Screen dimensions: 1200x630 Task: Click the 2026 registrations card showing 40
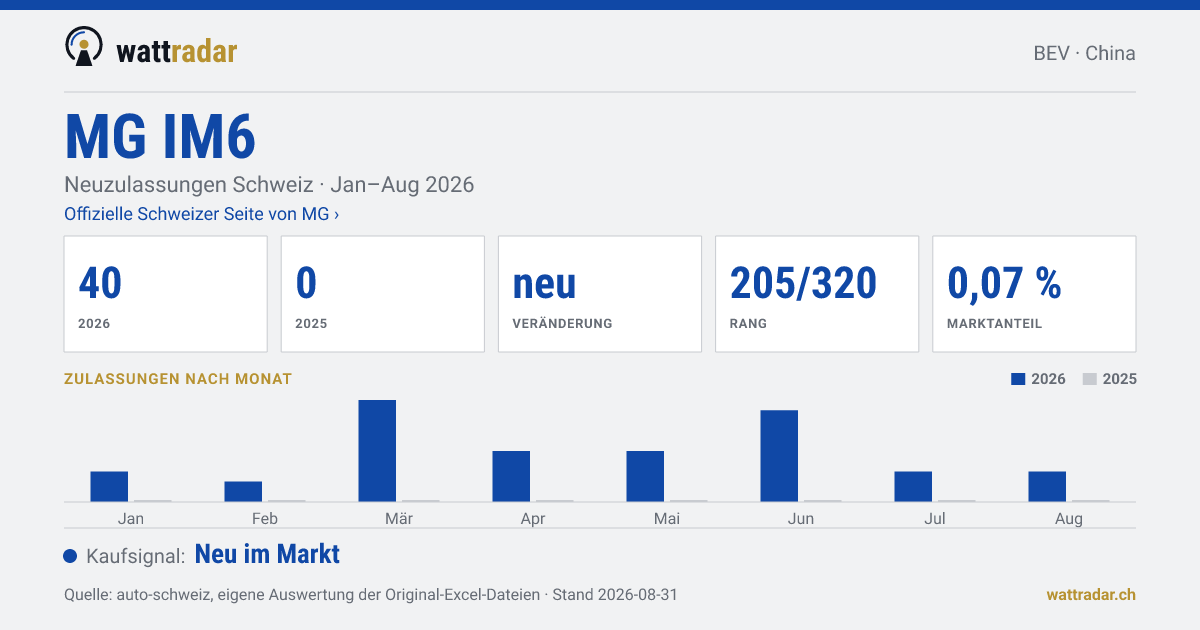166,294
